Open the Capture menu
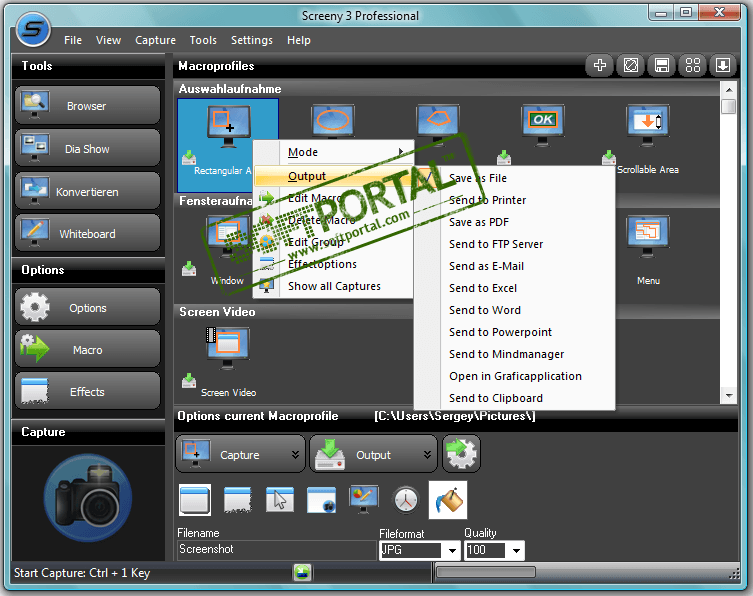The height and width of the screenshot is (596, 753). click(155, 40)
